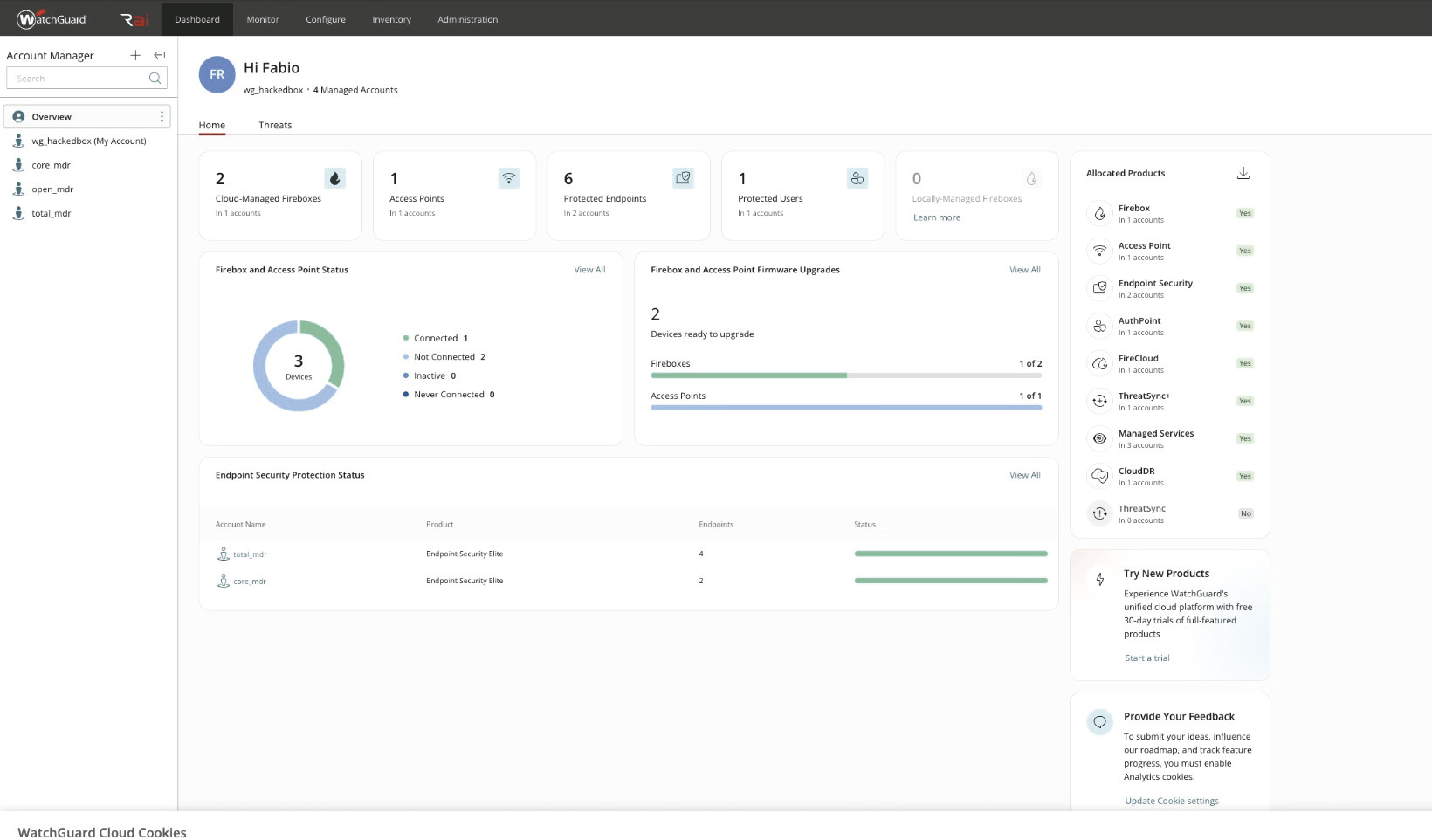The image size is (1432, 840).
Task: Click the Locally-Managed Fireboxes icon
Action: 1031,178
